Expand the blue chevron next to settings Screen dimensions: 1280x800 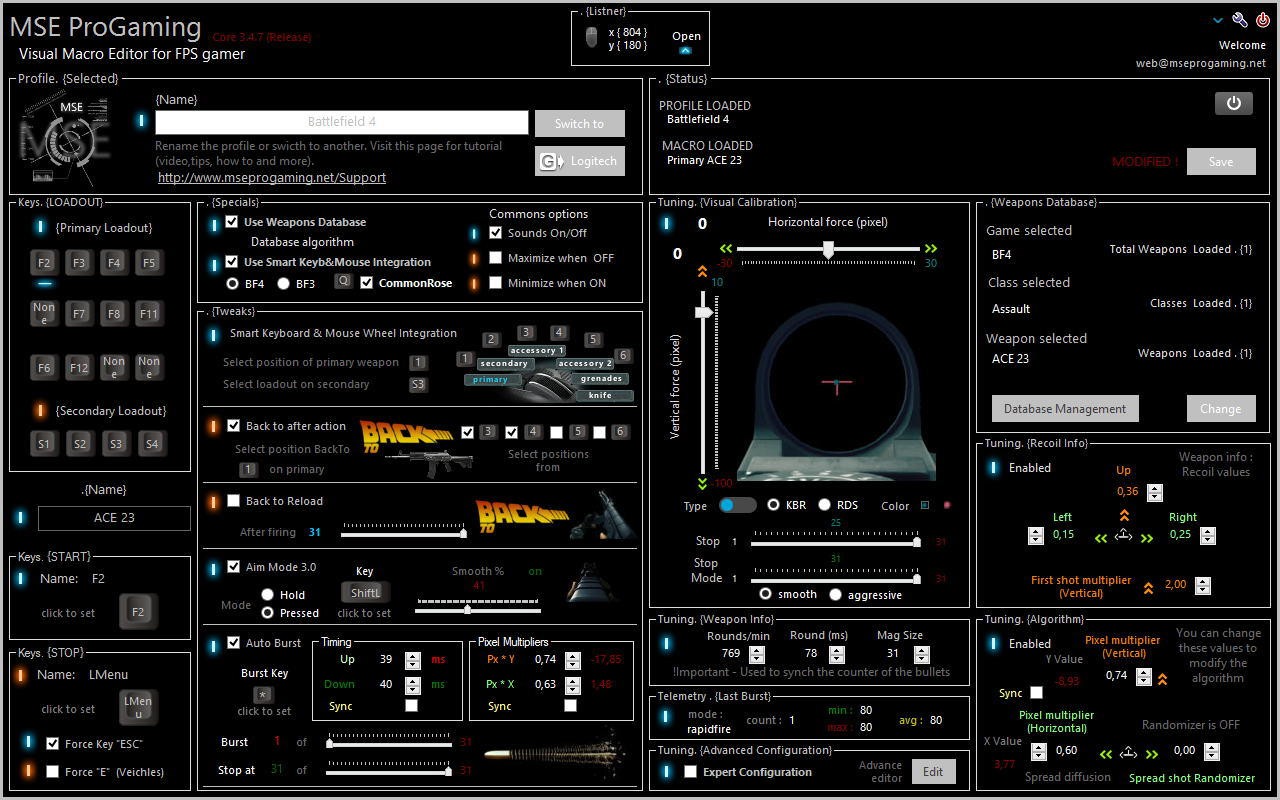tap(1218, 20)
